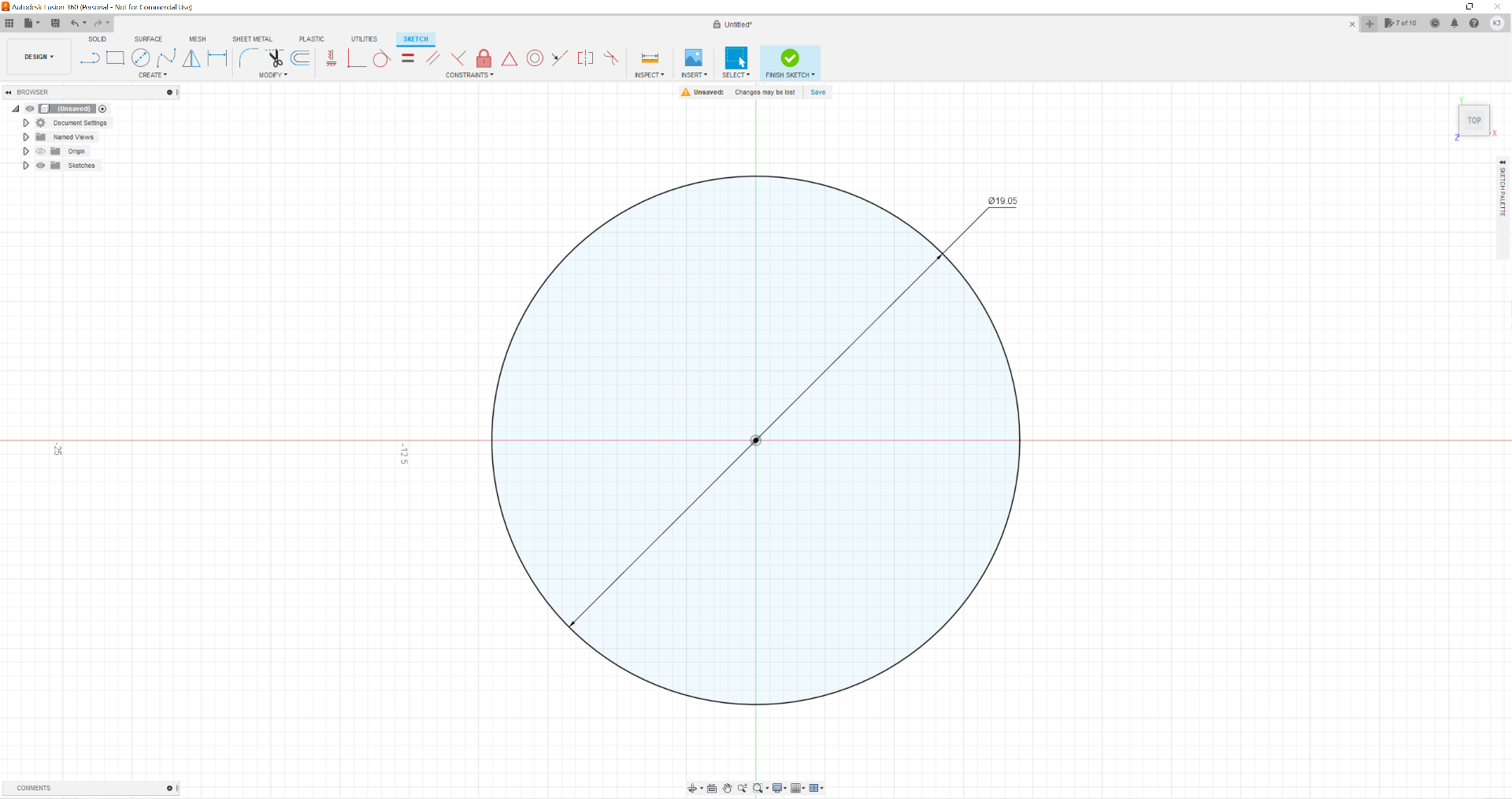The width and height of the screenshot is (1512, 799).
Task: Activate the Orbit tool
Action: 692,788
